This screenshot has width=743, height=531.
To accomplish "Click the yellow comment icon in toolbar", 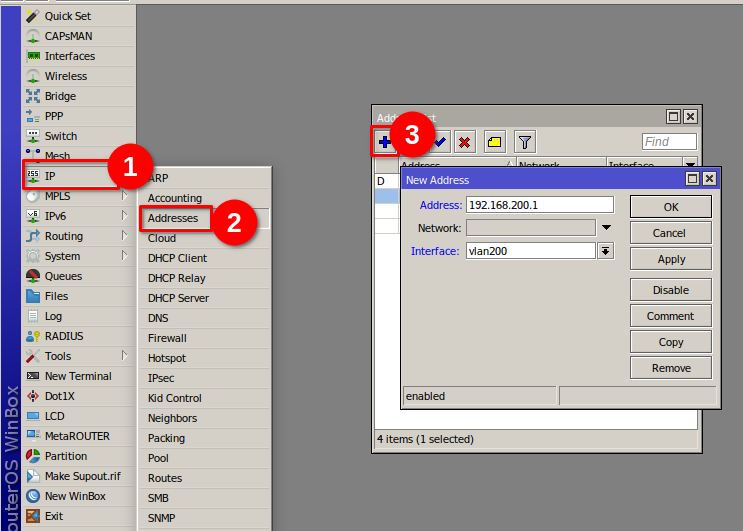I will pos(494,142).
